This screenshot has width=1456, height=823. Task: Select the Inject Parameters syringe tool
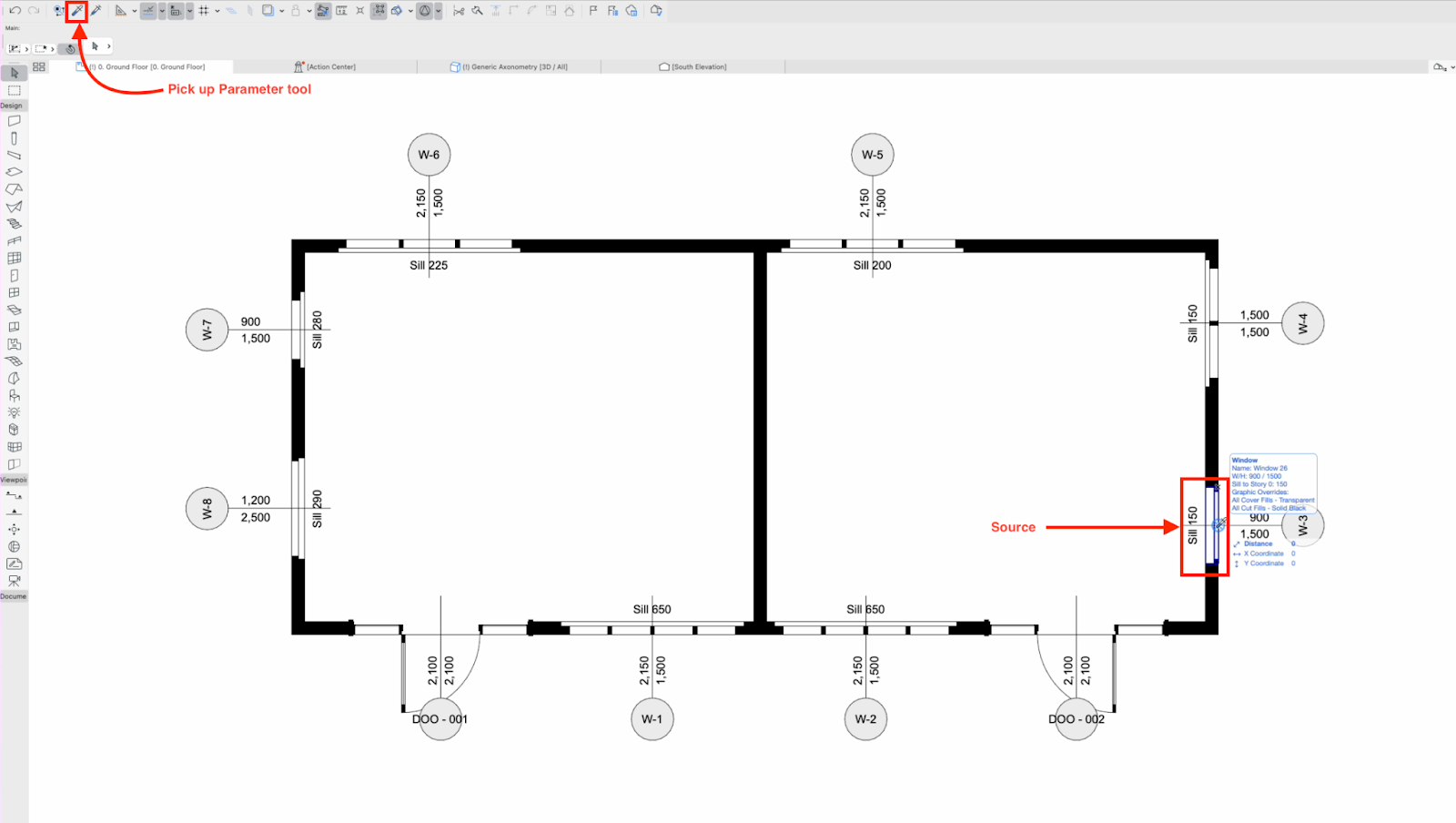96,11
